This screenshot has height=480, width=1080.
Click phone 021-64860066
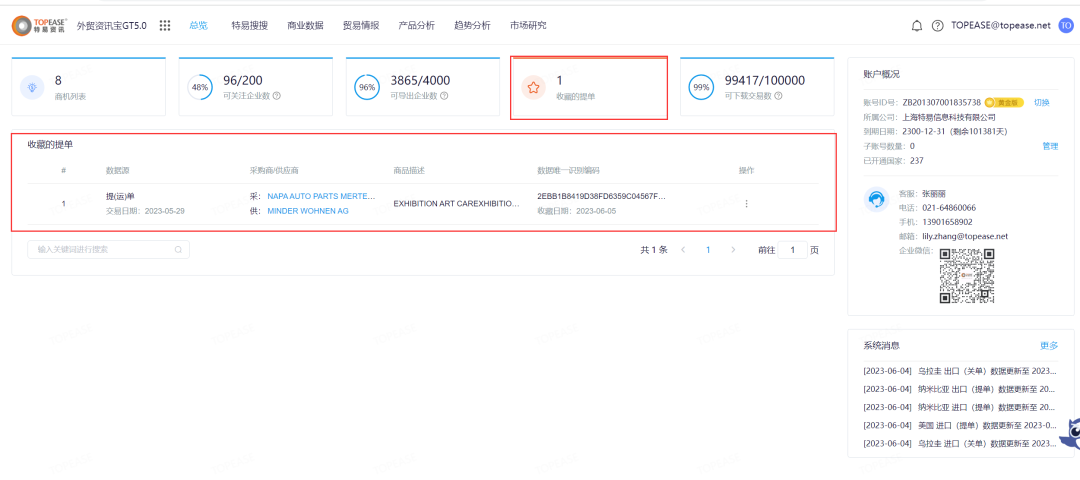point(948,208)
